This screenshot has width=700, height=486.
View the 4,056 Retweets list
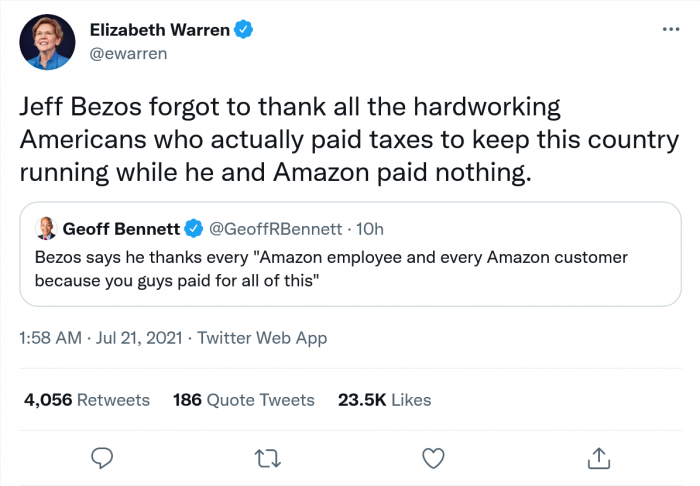coord(86,400)
